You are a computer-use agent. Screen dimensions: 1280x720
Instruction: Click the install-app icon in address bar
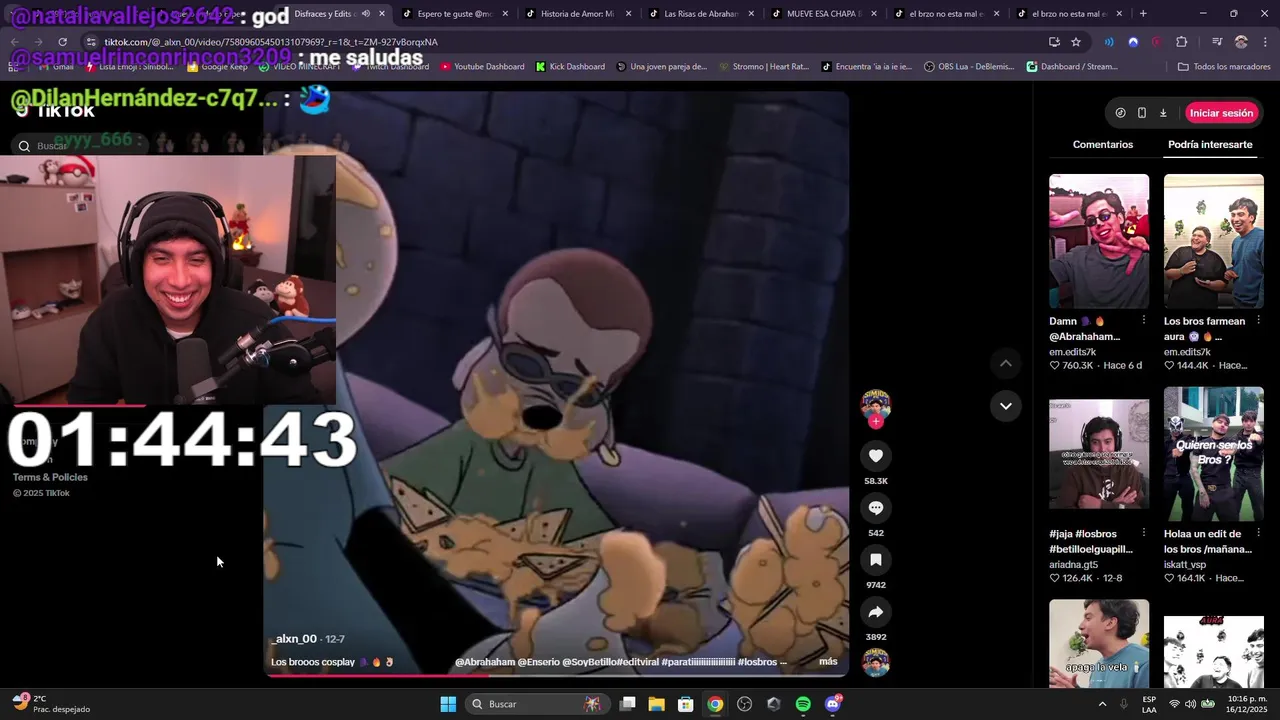[x=1054, y=42]
